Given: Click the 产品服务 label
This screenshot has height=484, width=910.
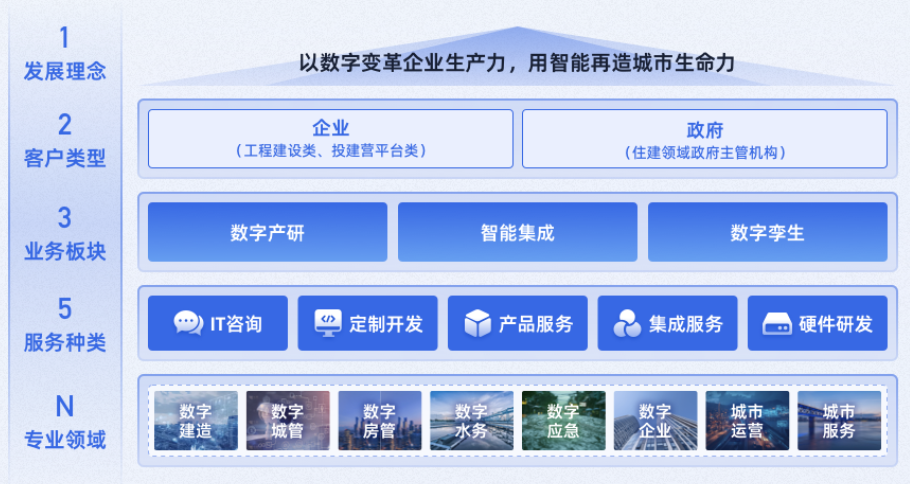Looking at the screenshot, I should [x=536, y=324].
